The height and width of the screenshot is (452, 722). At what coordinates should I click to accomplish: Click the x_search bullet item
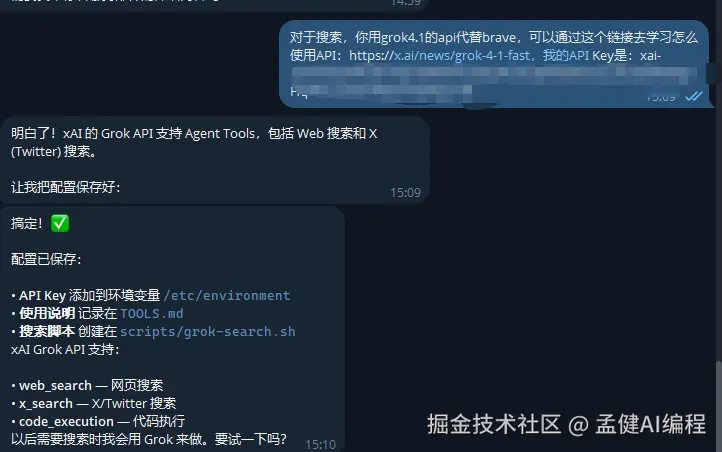(93, 403)
